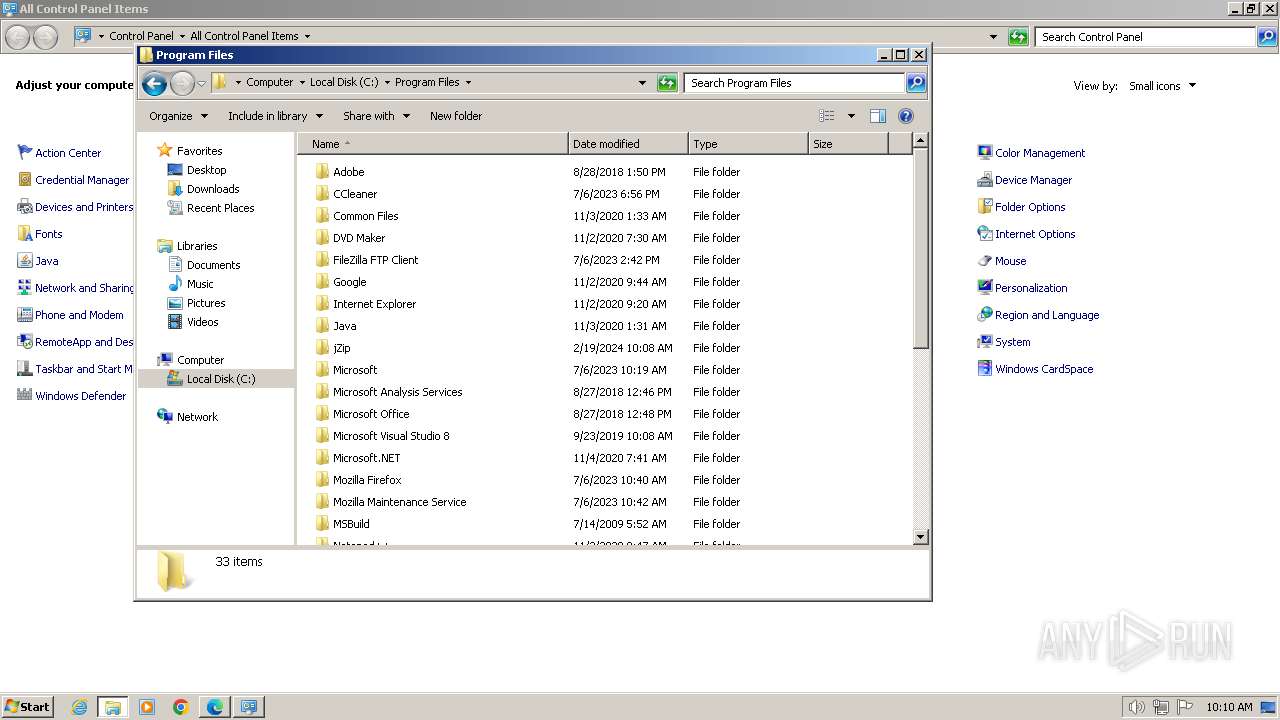Select Favorites in navigation pane
The width and height of the screenshot is (1280, 720).
pos(199,151)
